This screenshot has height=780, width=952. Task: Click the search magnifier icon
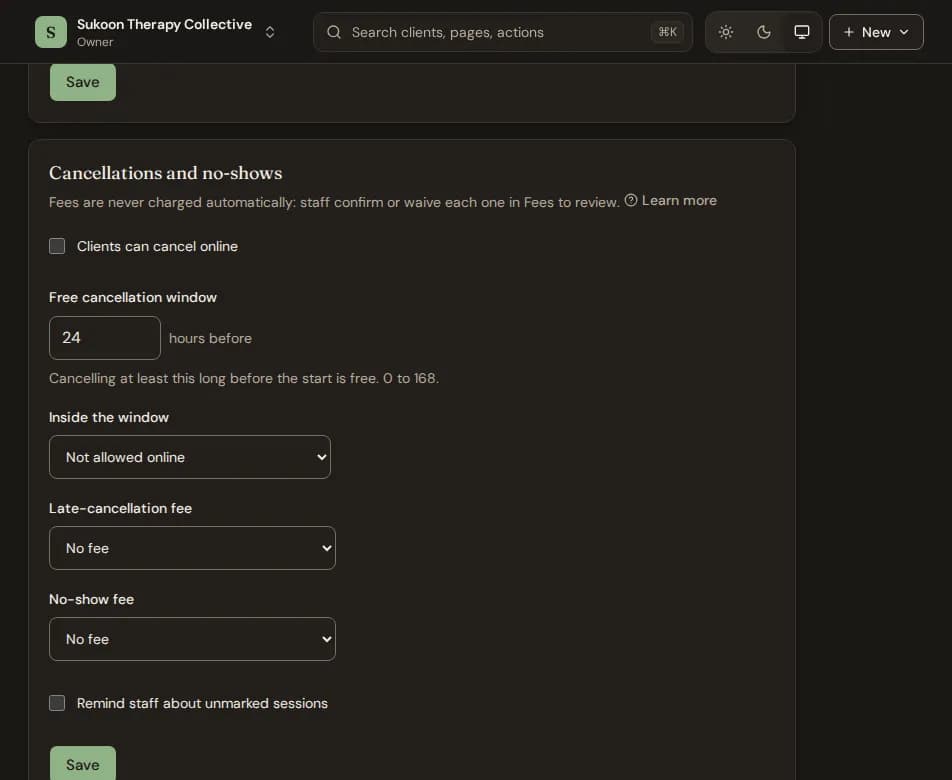(334, 32)
